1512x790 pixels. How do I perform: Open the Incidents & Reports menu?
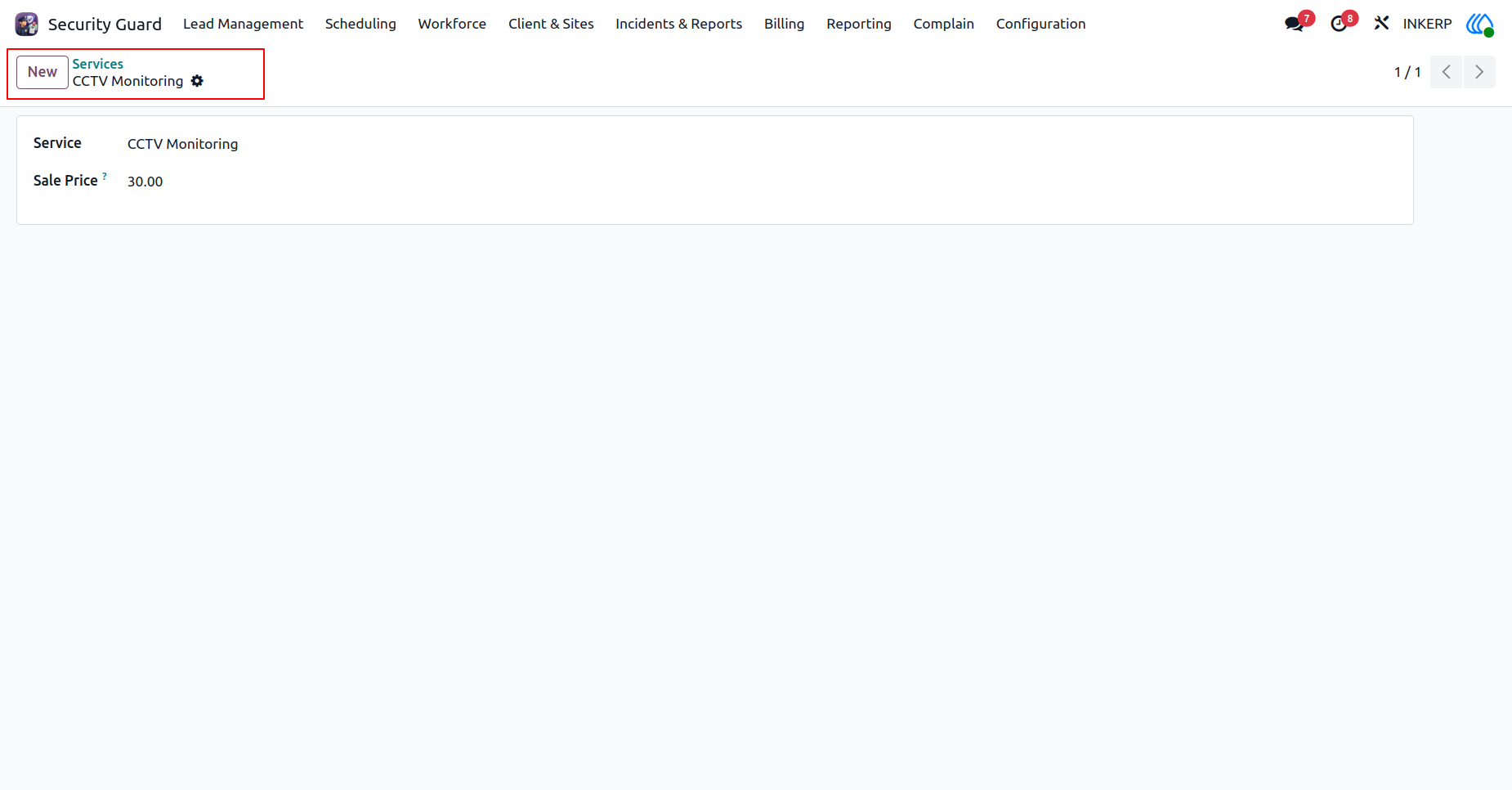pyautogui.click(x=679, y=24)
